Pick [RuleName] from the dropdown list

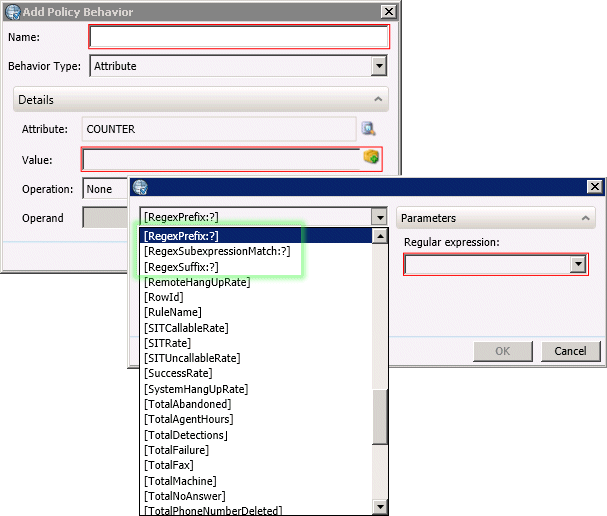(x=174, y=313)
